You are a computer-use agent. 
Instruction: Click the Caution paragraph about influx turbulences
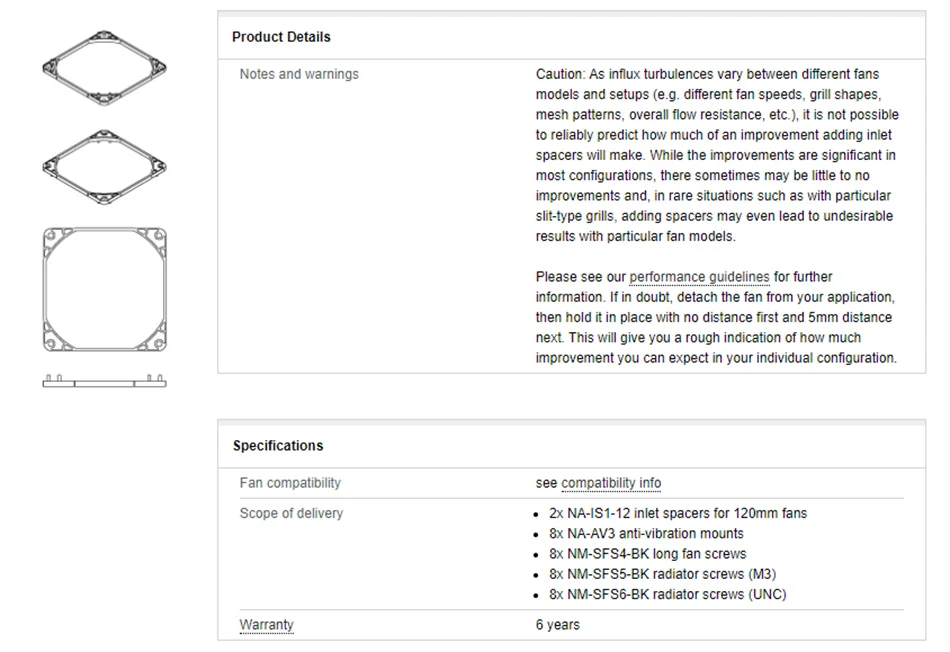click(x=716, y=155)
